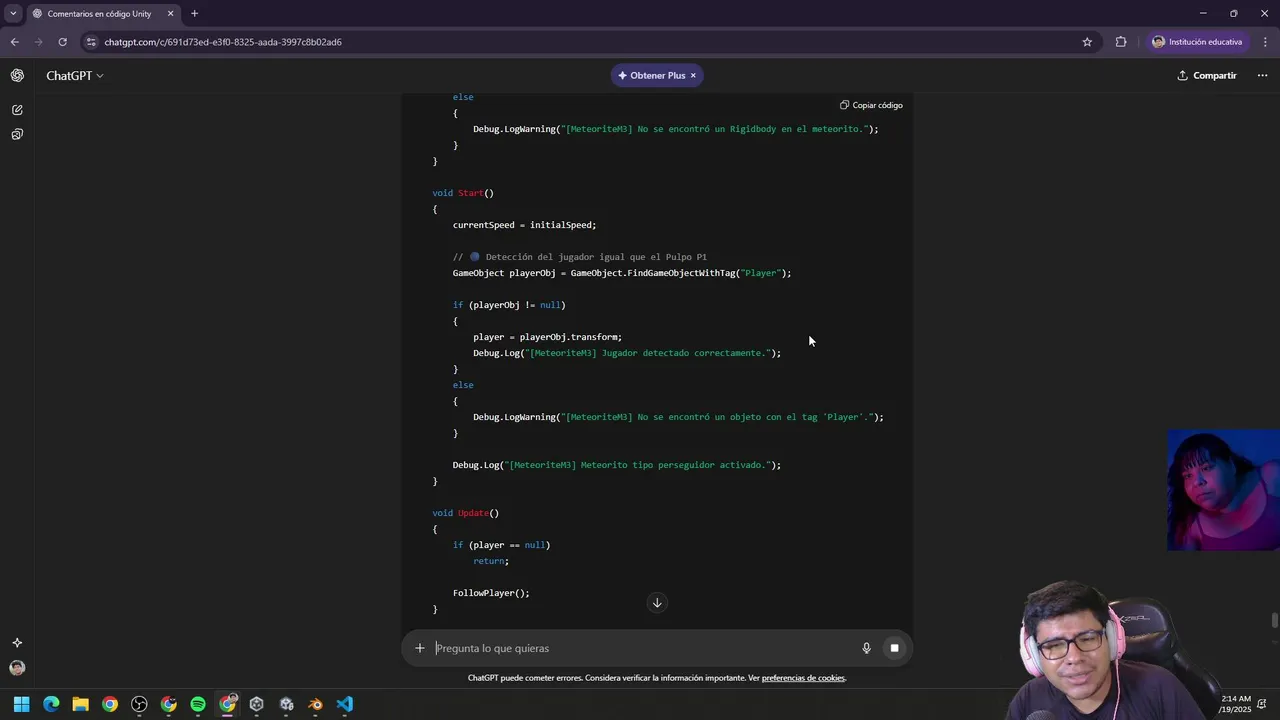
Task: Open the Chrome three-dot menu
Action: tap(1265, 42)
